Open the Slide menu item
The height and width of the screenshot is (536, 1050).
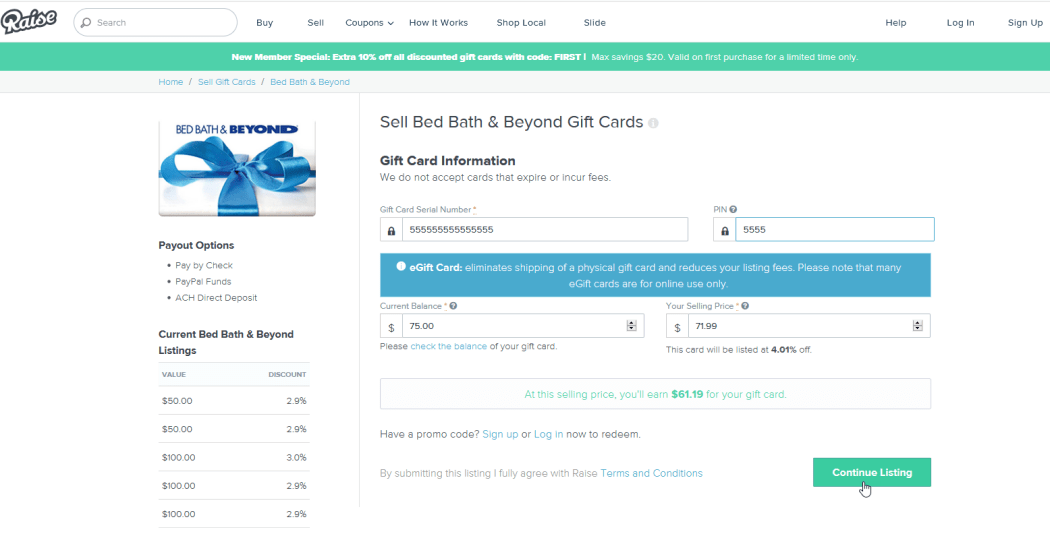pyautogui.click(x=595, y=23)
